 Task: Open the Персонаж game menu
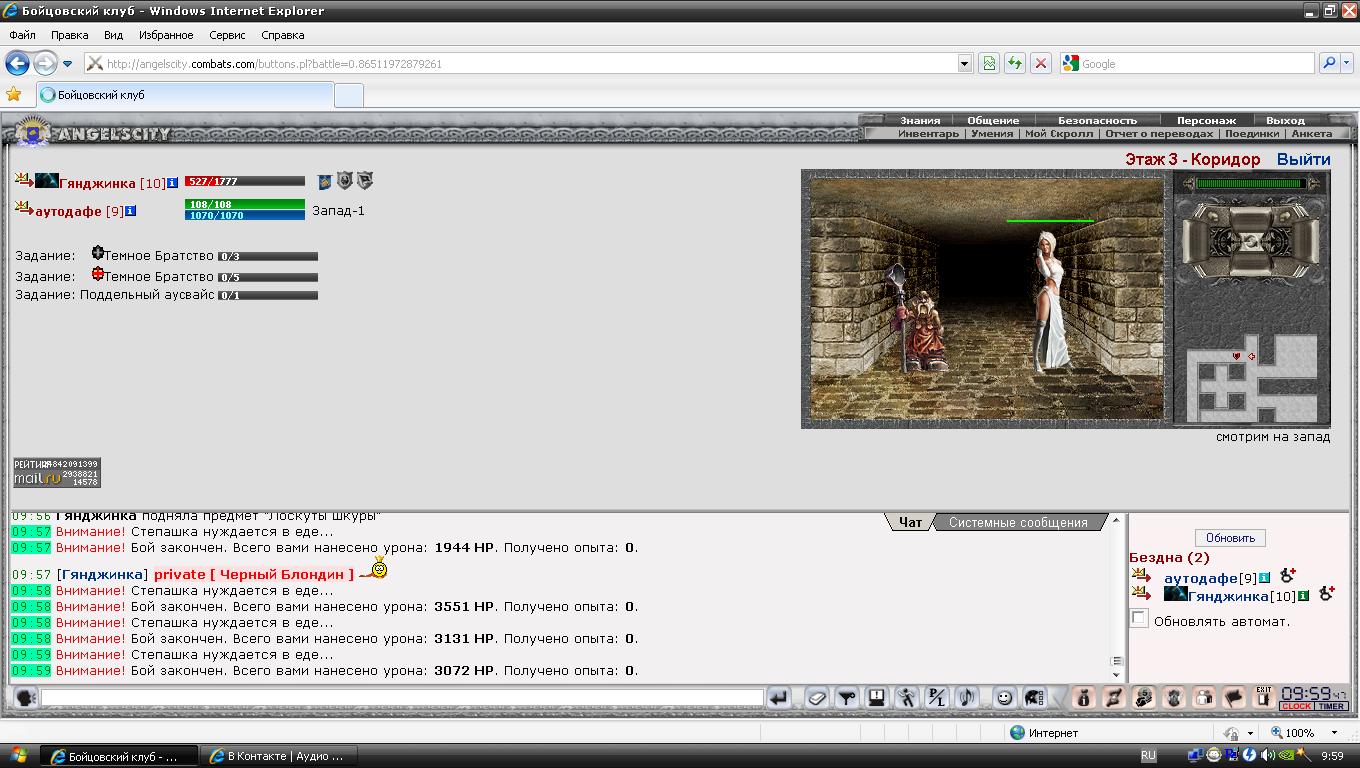tap(1206, 120)
